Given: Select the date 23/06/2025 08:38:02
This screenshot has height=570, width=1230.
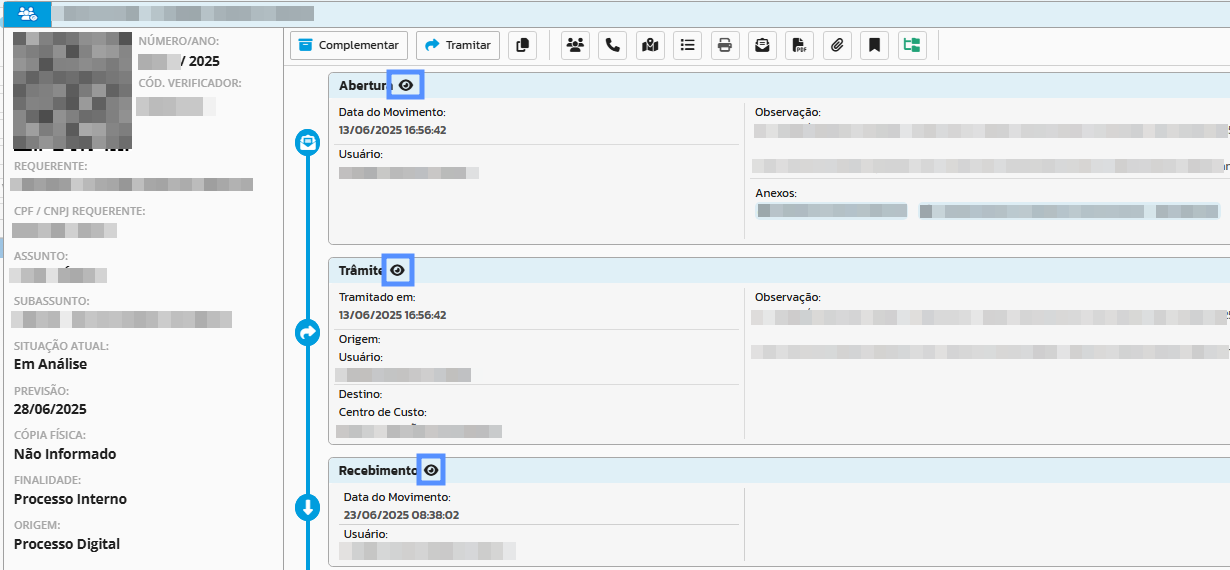Looking at the screenshot, I should point(401,515).
